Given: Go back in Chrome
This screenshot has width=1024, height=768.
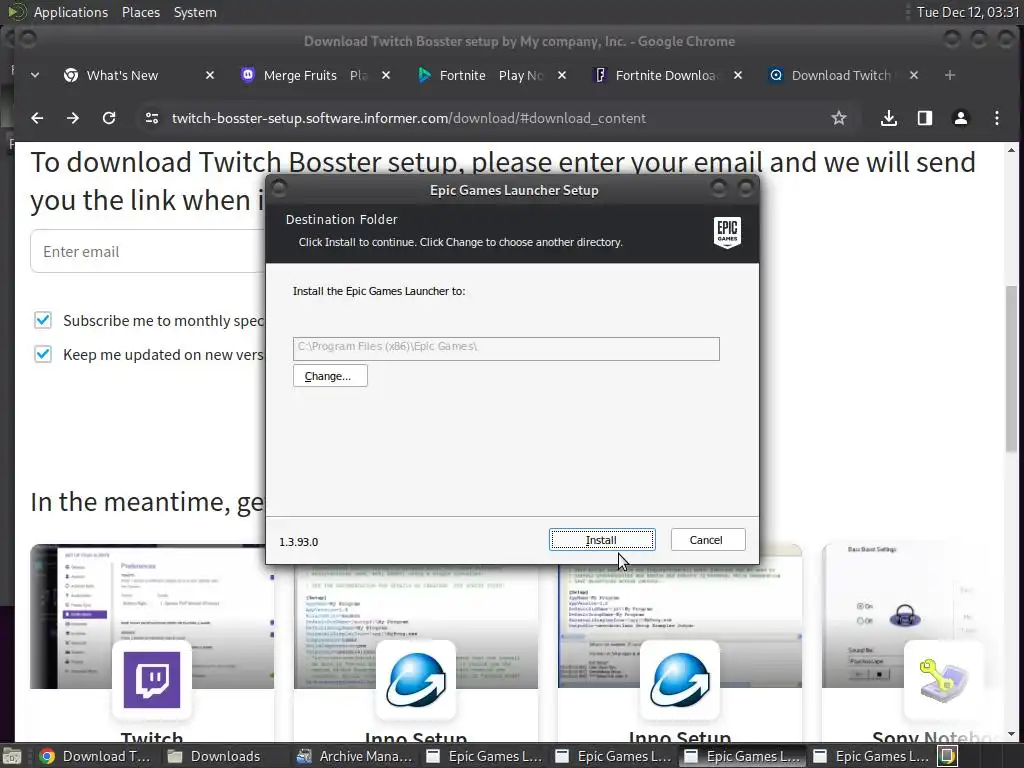Looking at the screenshot, I should click(37, 118).
